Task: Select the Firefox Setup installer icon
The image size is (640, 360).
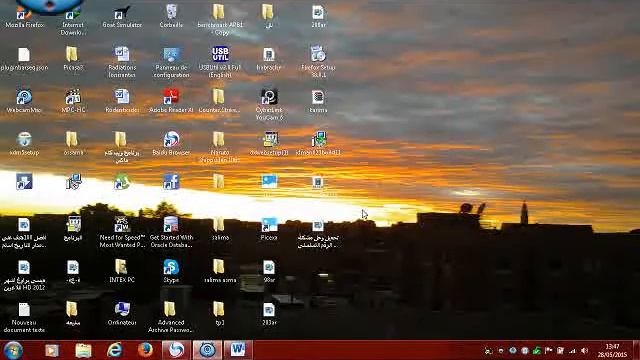Action: [318, 63]
